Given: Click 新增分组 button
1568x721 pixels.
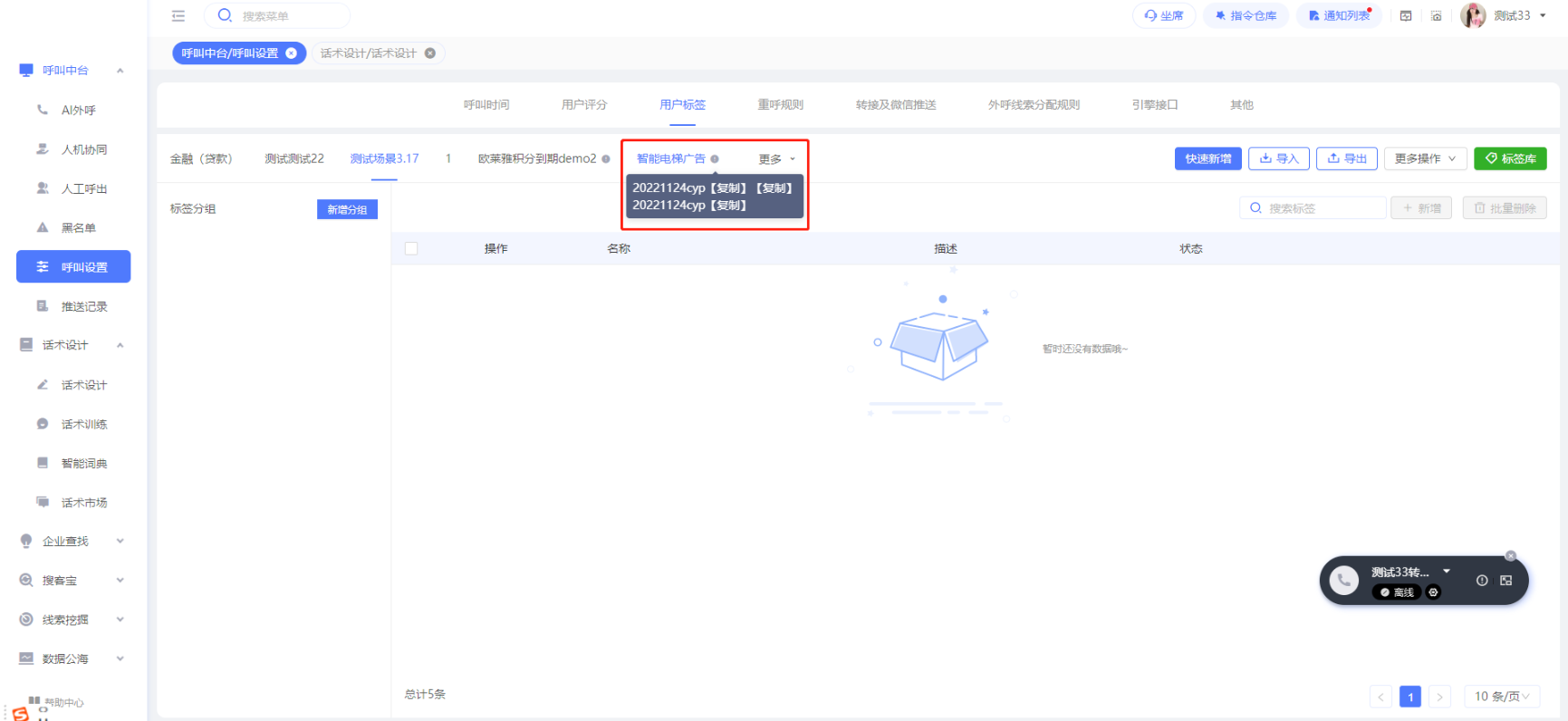Looking at the screenshot, I should [347, 209].
